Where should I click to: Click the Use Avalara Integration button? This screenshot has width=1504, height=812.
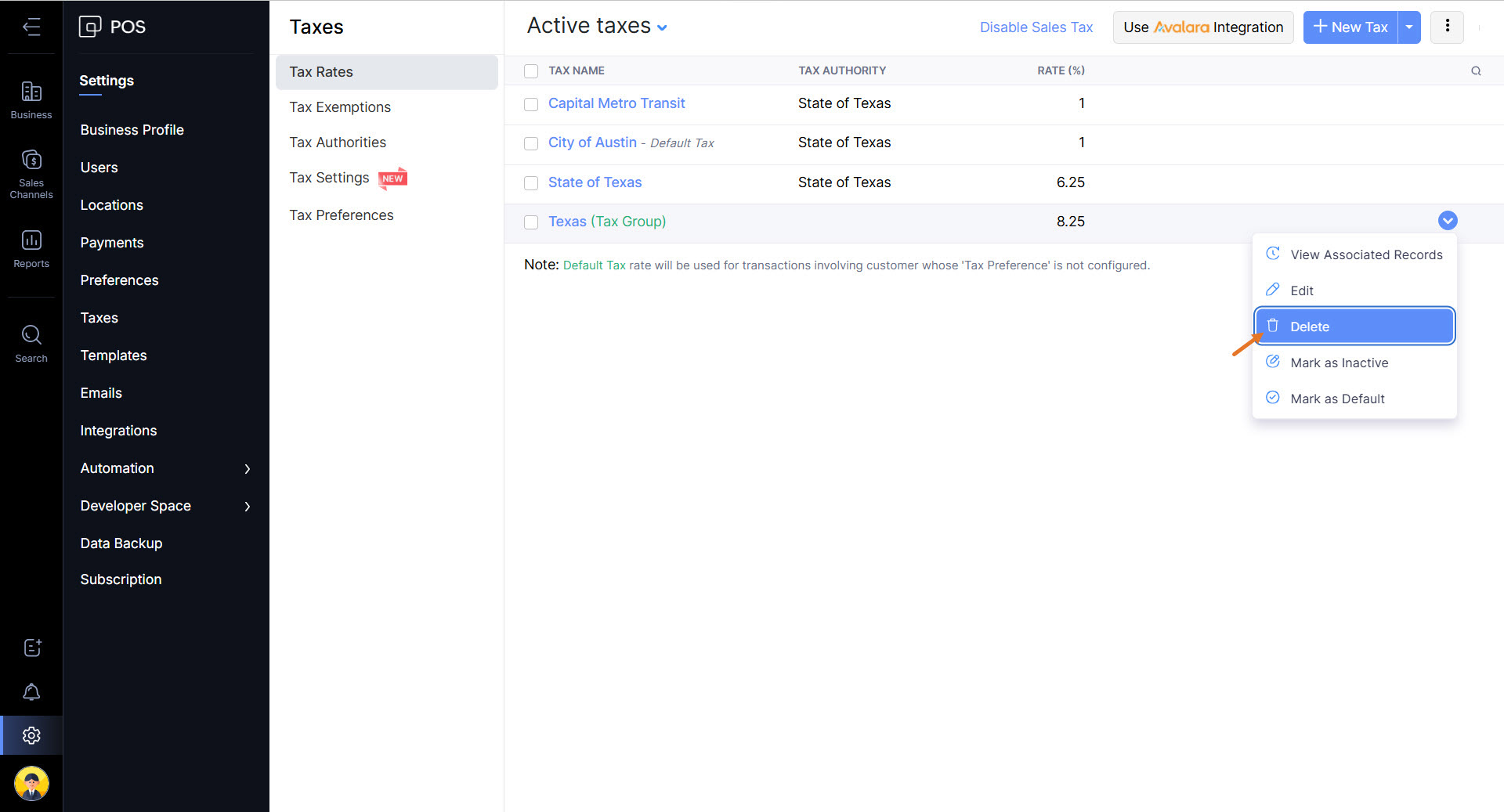pyautogui.click(x=1202, y=27)
